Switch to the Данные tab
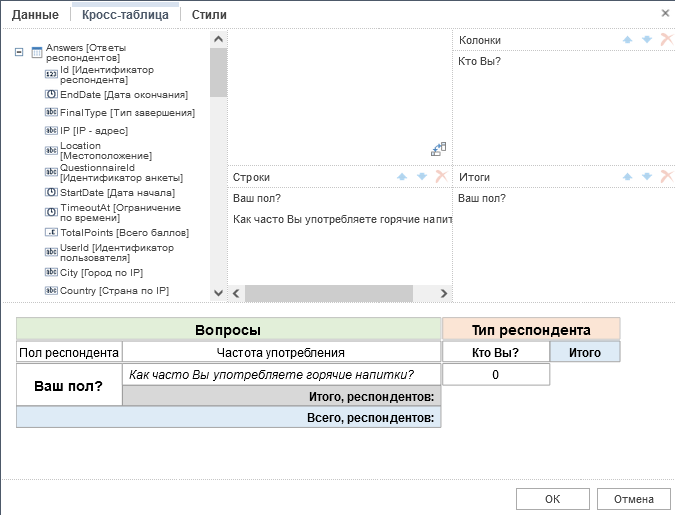Image resolution: width=675 pixels, height=515 pixels. click(35, 15)
